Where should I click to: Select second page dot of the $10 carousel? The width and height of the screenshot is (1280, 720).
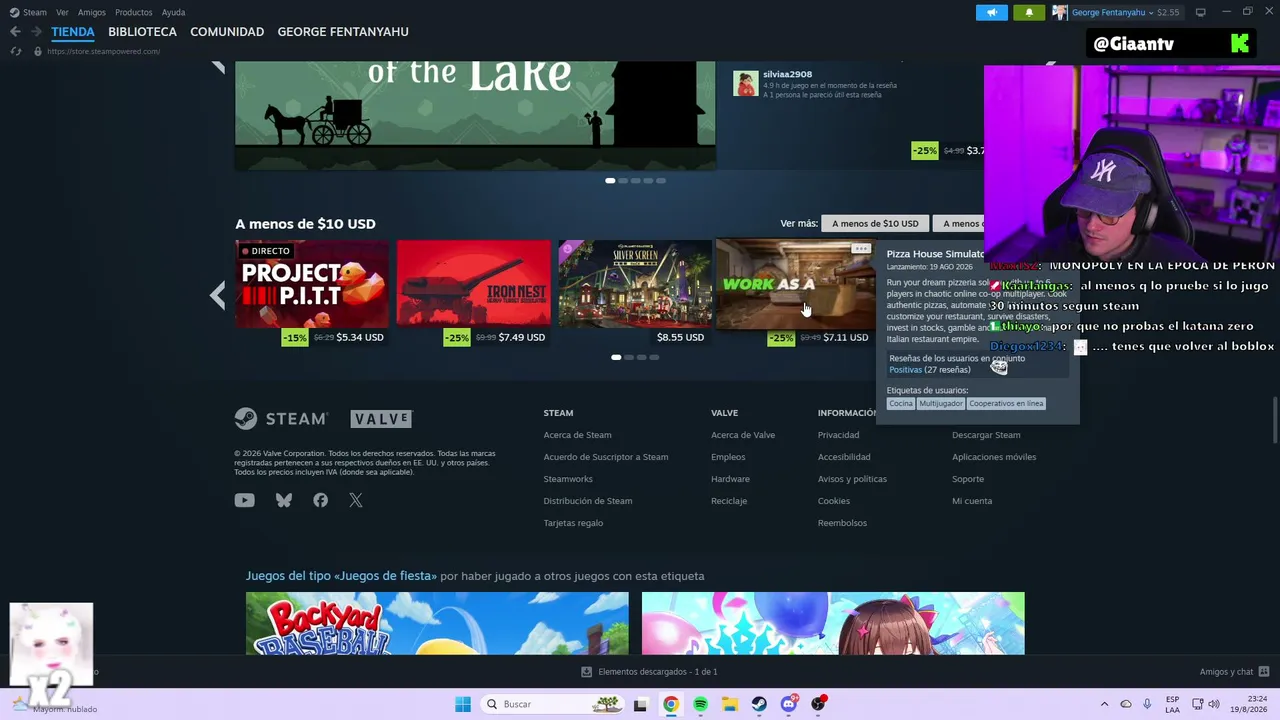[629, 357]
